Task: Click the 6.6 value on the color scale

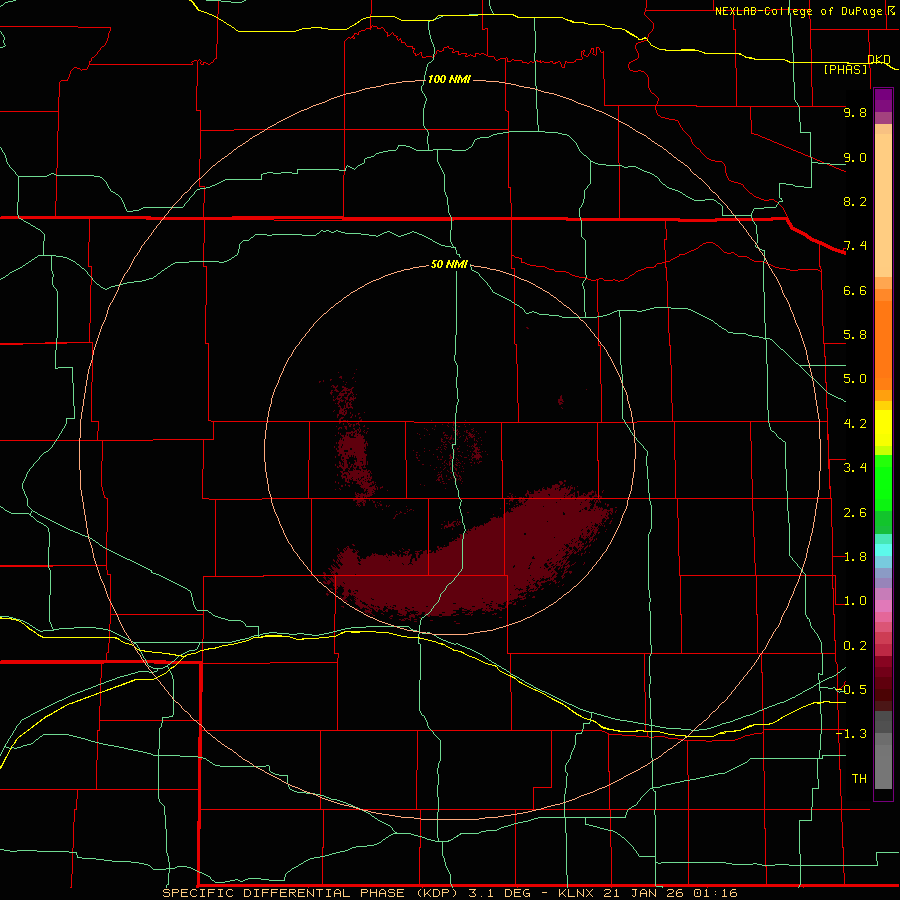Action: [855, 290]
